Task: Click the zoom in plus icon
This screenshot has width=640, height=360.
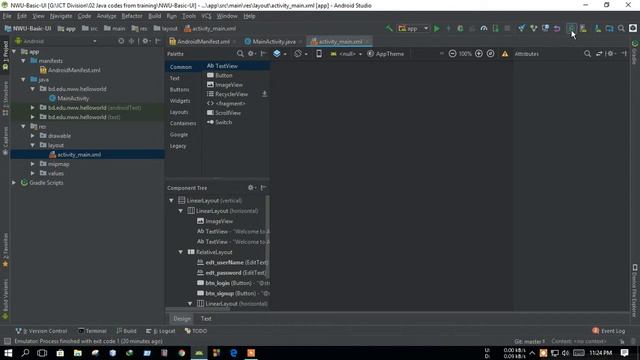Action: (479, 54)
